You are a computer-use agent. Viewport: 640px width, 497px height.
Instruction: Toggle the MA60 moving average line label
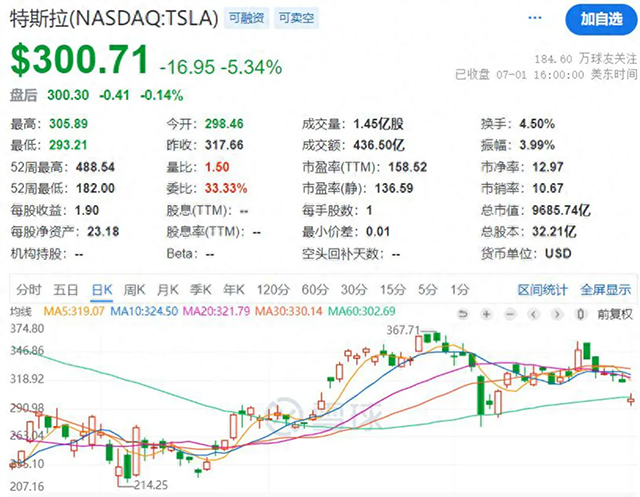click(x=362, y=311)
